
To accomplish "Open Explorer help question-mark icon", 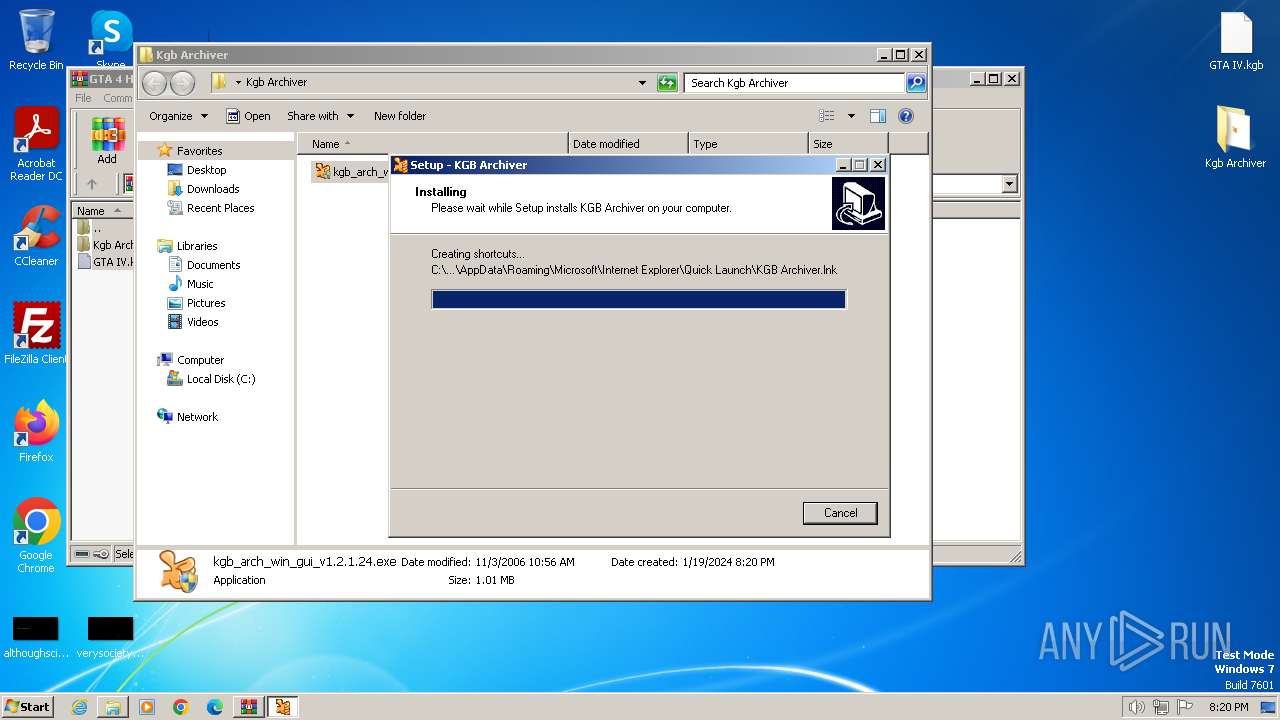I will point(906,116).
